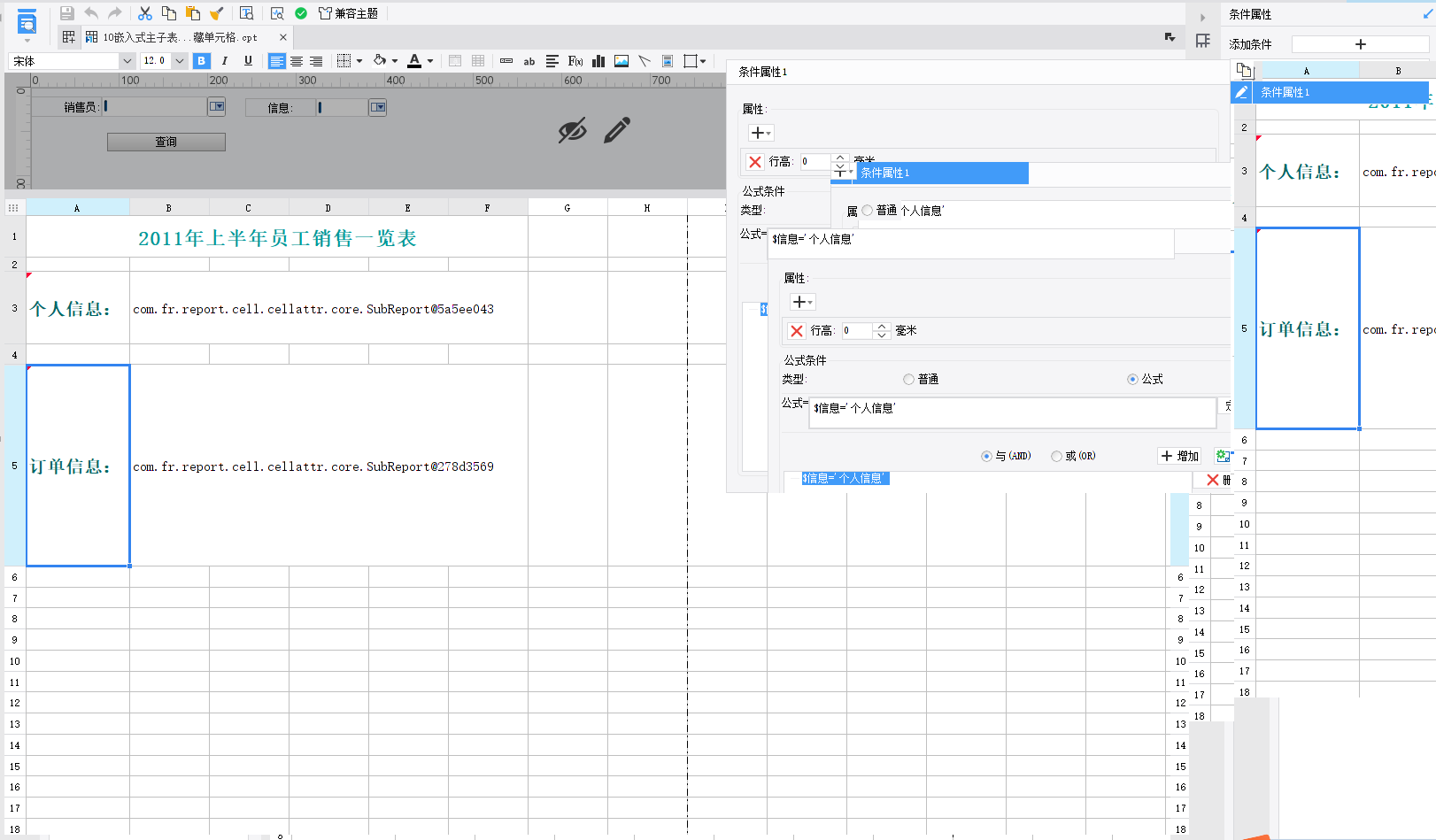This screenshot has width=1436, height=840.
Task: Increase lower 行高 value with up stepper
Action: tap(881, 326)
